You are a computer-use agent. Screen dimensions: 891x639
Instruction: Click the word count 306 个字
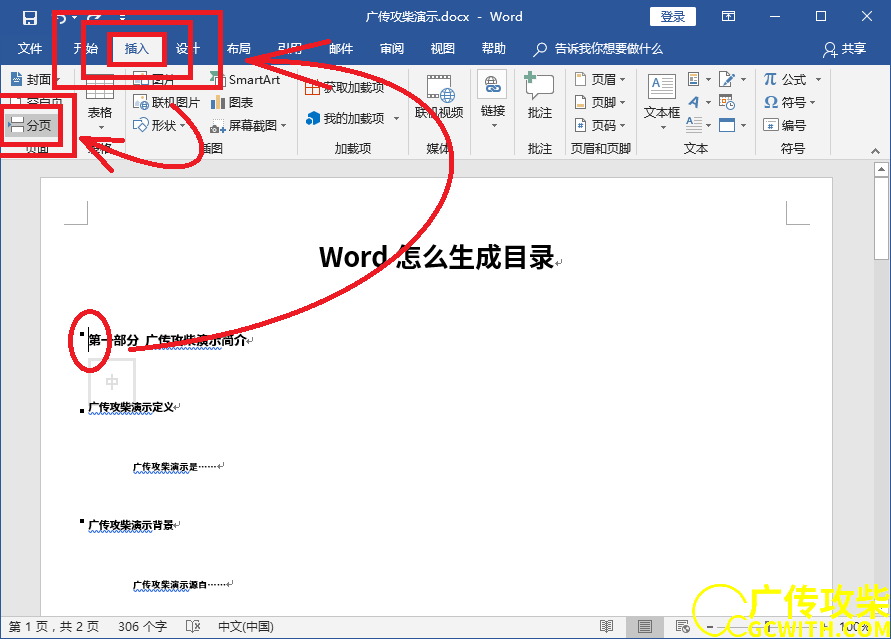tap(142, 627)
